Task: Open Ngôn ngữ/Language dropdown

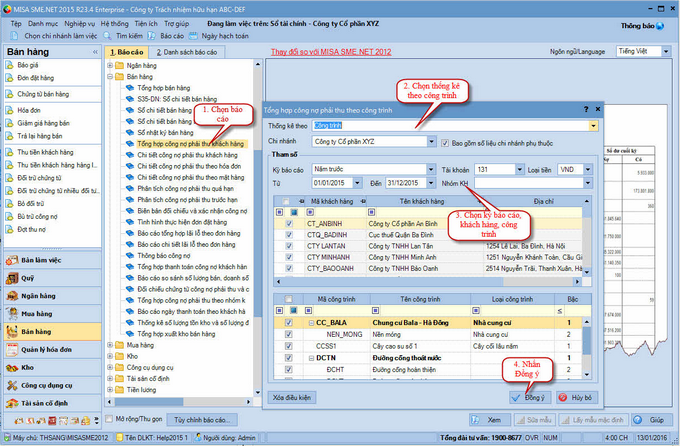Action: 666,52
